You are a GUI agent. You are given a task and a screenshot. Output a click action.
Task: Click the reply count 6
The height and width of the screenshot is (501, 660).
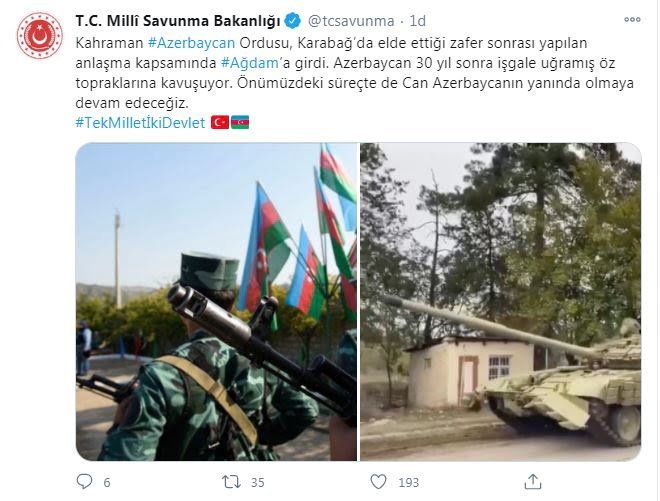[x=107, y=482]
